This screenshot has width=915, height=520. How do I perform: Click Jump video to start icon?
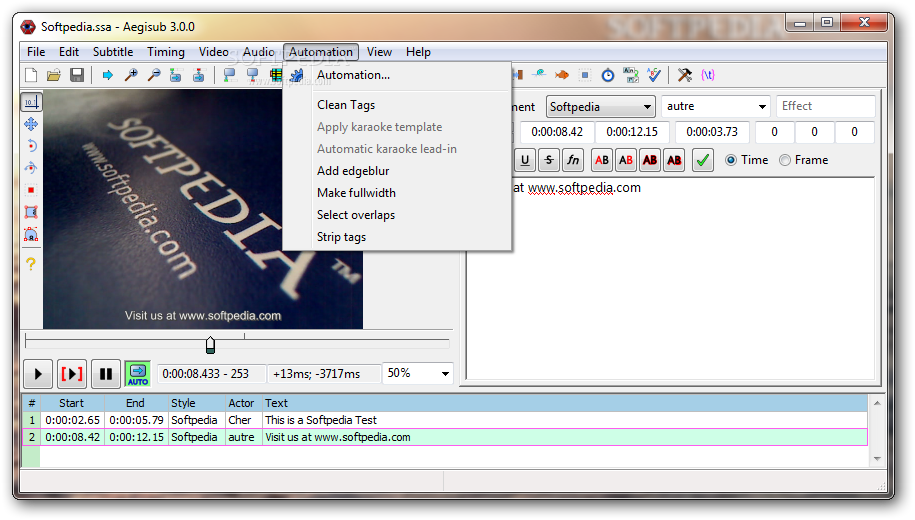(176, 75)
